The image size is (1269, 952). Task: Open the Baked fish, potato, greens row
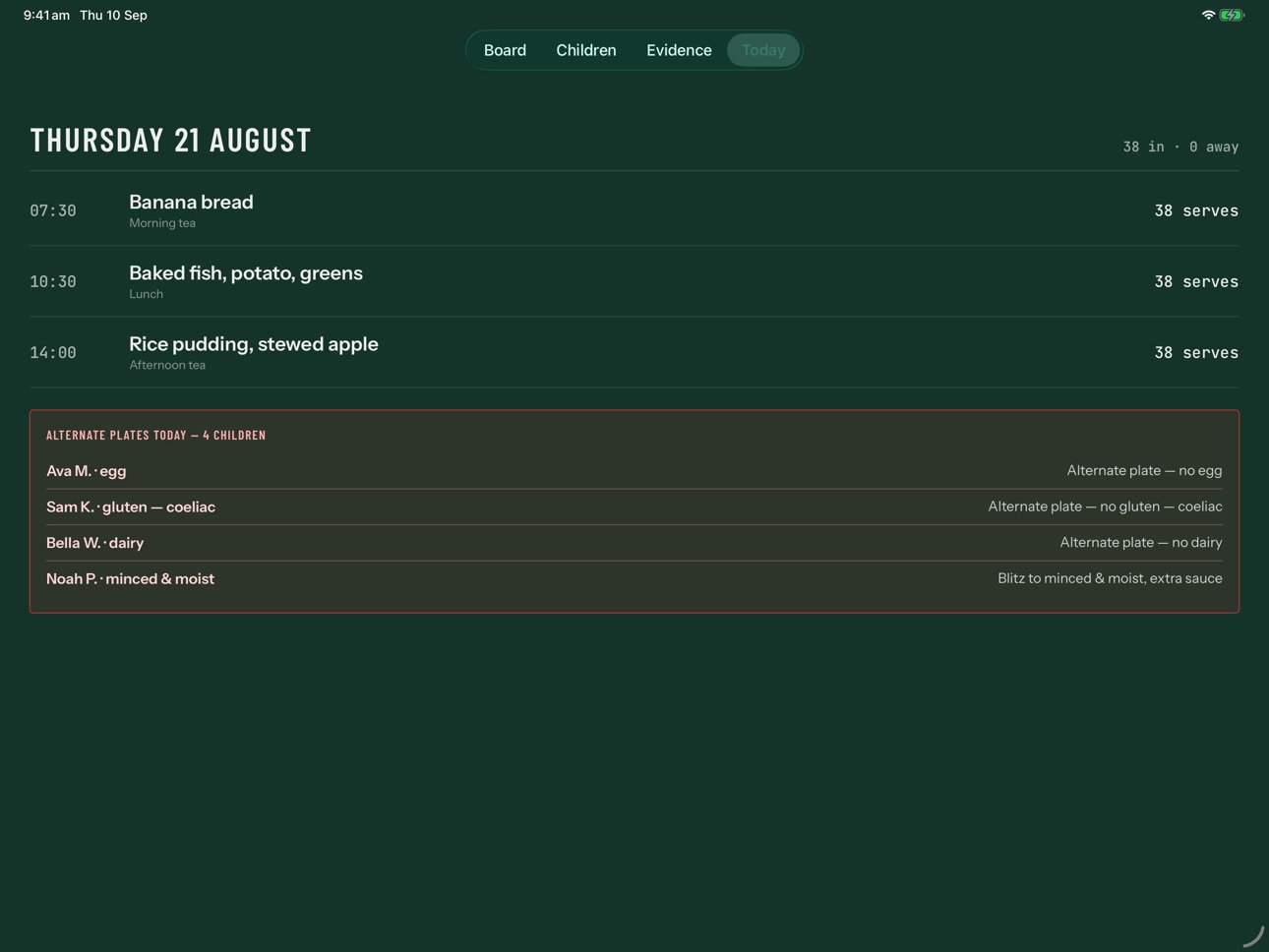634,281
